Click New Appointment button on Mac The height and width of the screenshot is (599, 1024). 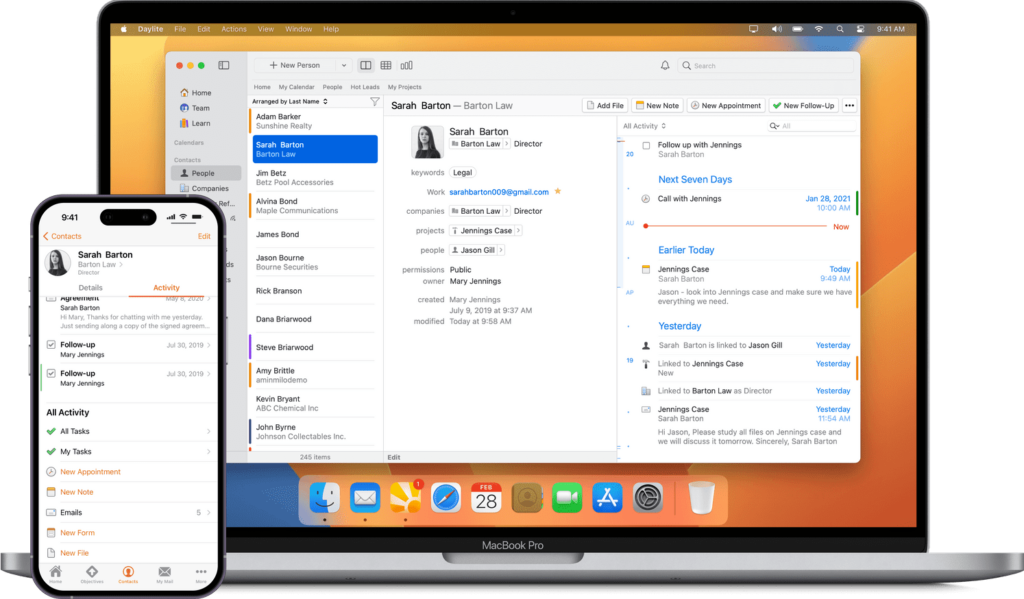(726, 105)
